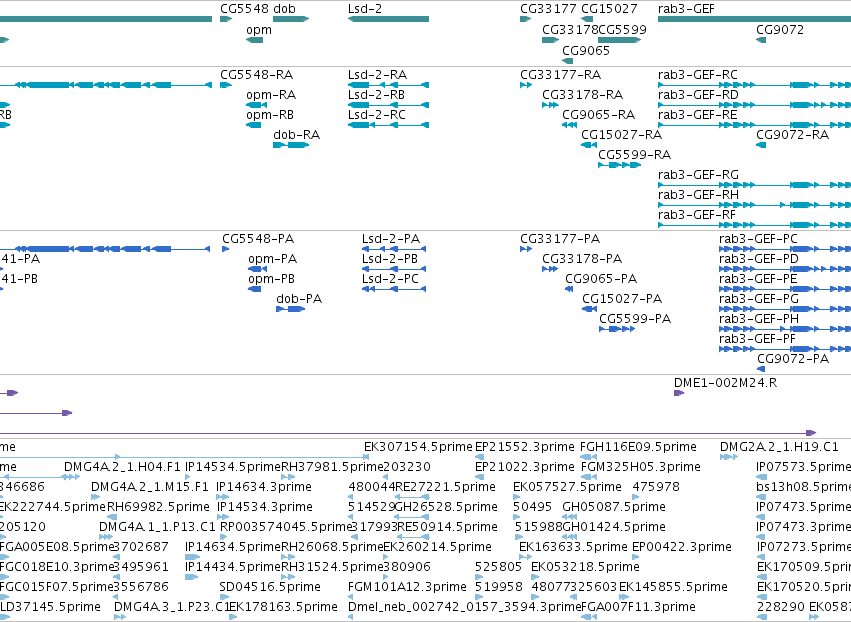Click the rab3-GEF-RD transcript label
Screen dimensions: 851x622
coord(698,94)
